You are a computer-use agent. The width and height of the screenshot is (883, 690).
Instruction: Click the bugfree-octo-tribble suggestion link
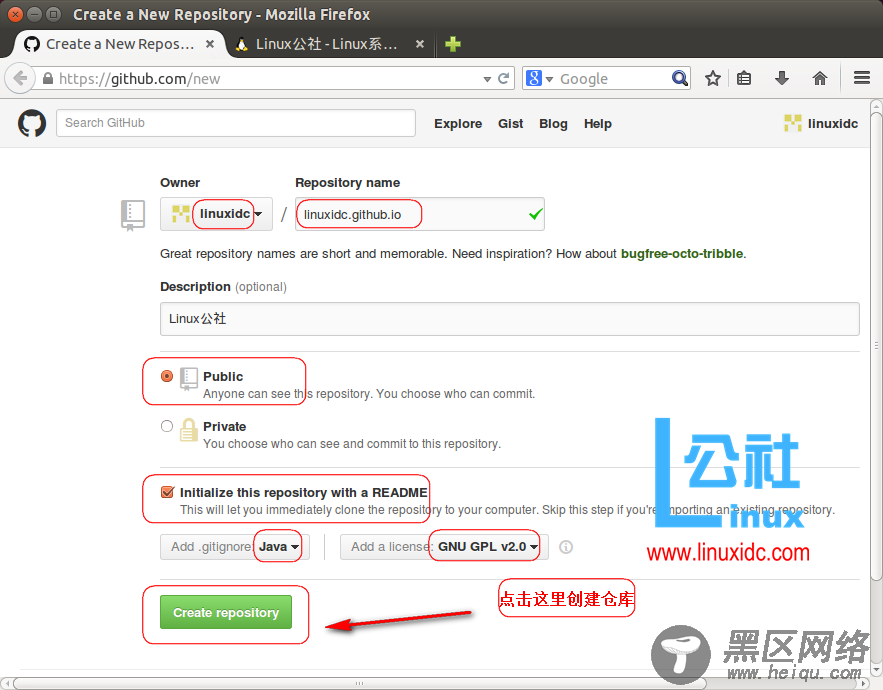click(x=682, y=253)
